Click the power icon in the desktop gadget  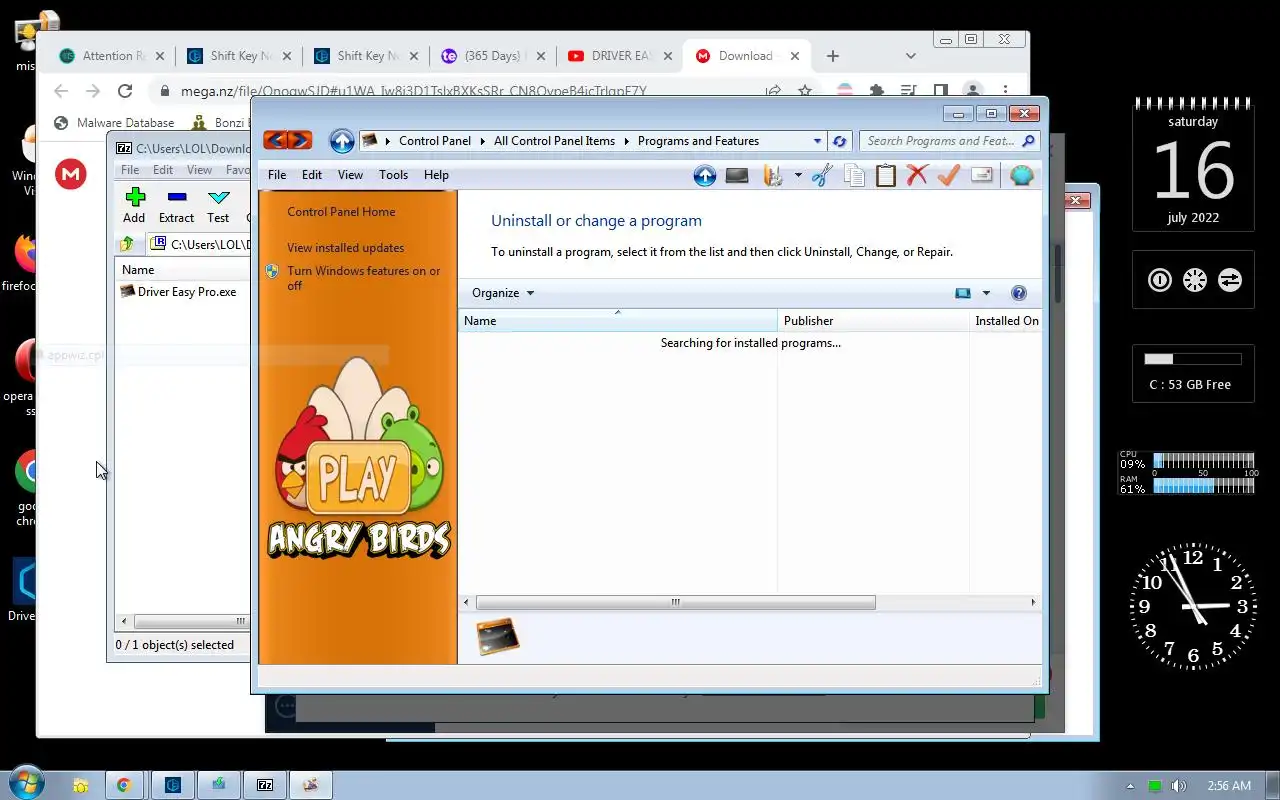(1160, 280)
